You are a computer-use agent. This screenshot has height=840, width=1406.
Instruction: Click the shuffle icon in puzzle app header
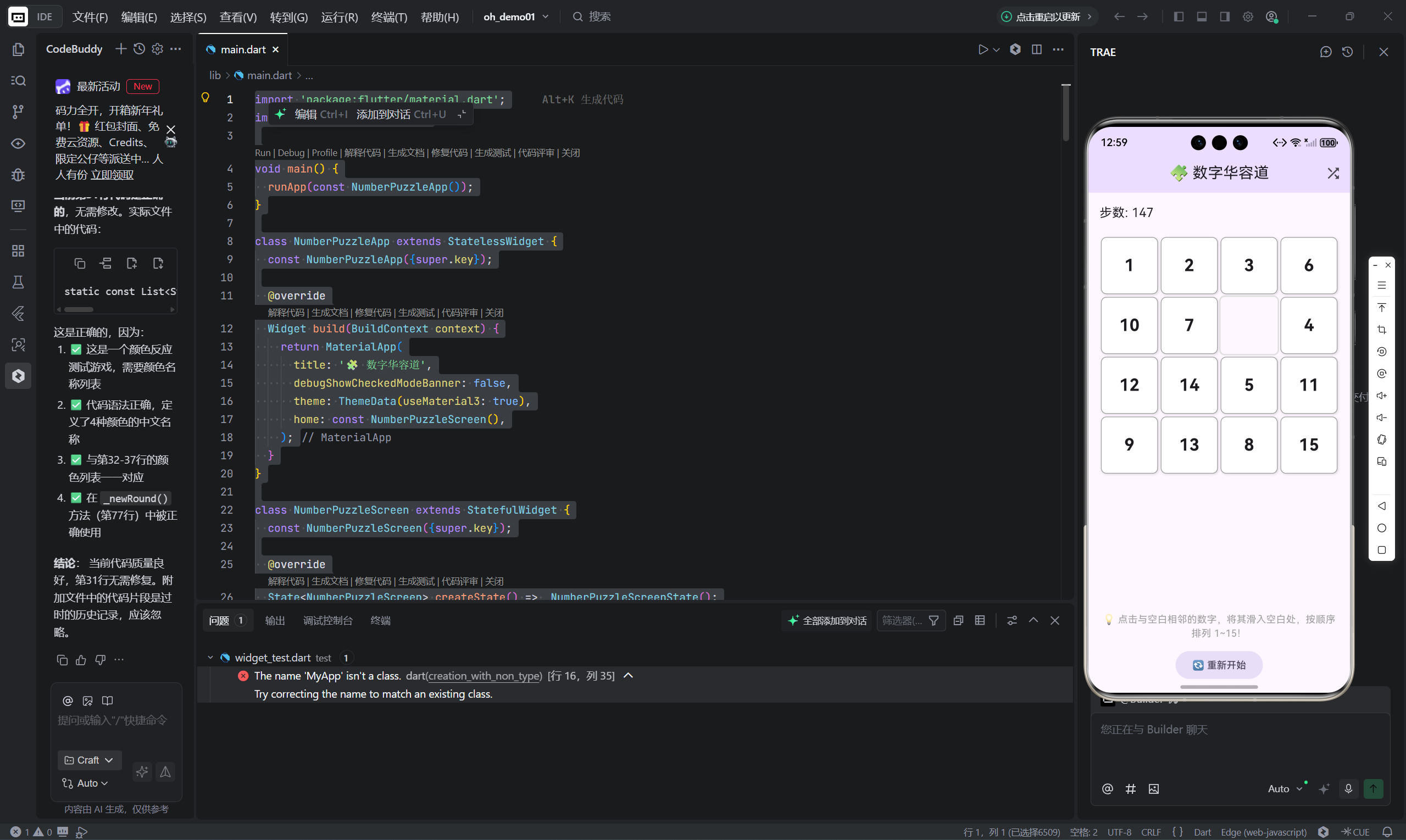pos(1333,173)
